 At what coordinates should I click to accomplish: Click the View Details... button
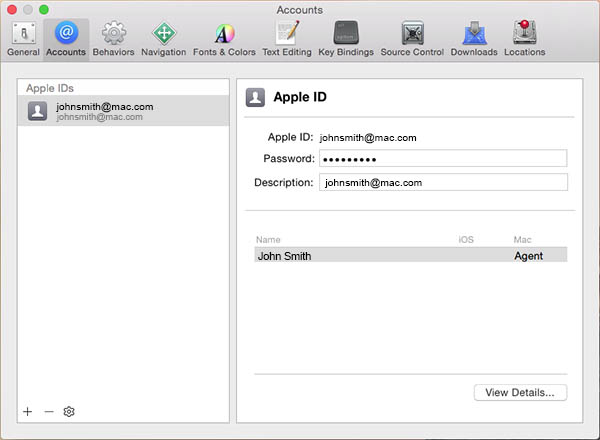(520, 393)
